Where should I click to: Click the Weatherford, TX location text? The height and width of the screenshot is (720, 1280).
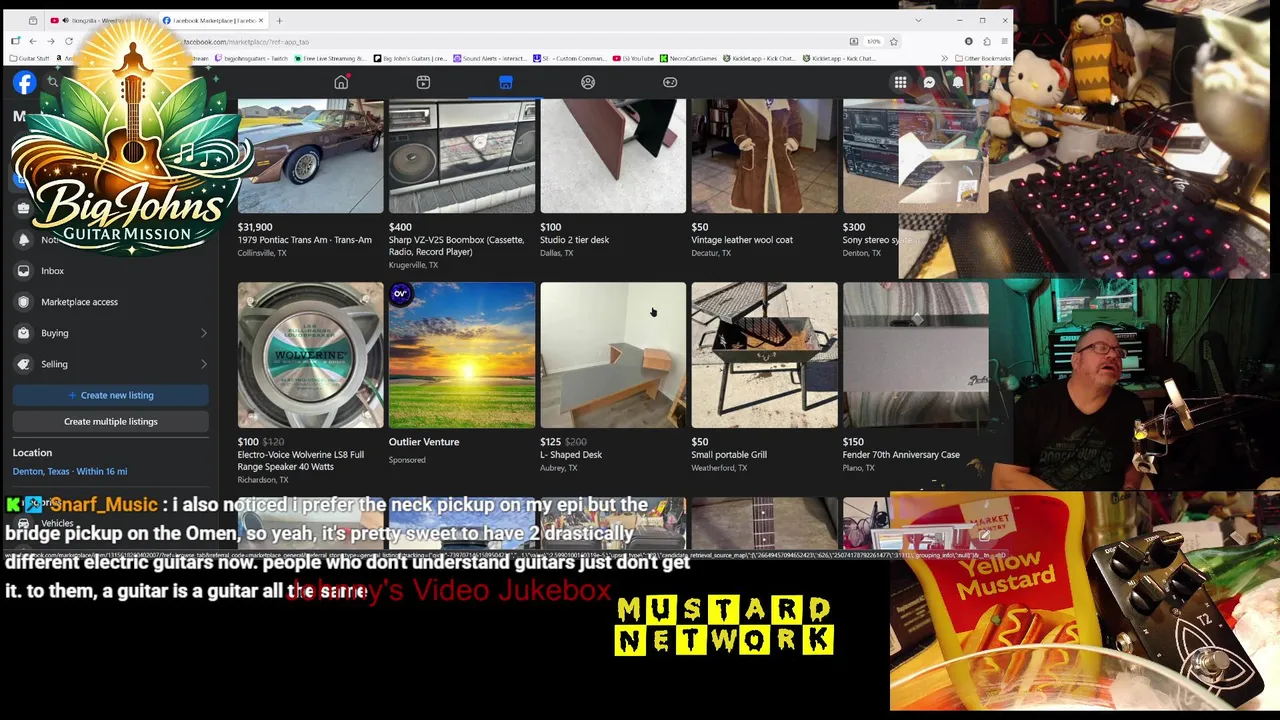point(719,468)
